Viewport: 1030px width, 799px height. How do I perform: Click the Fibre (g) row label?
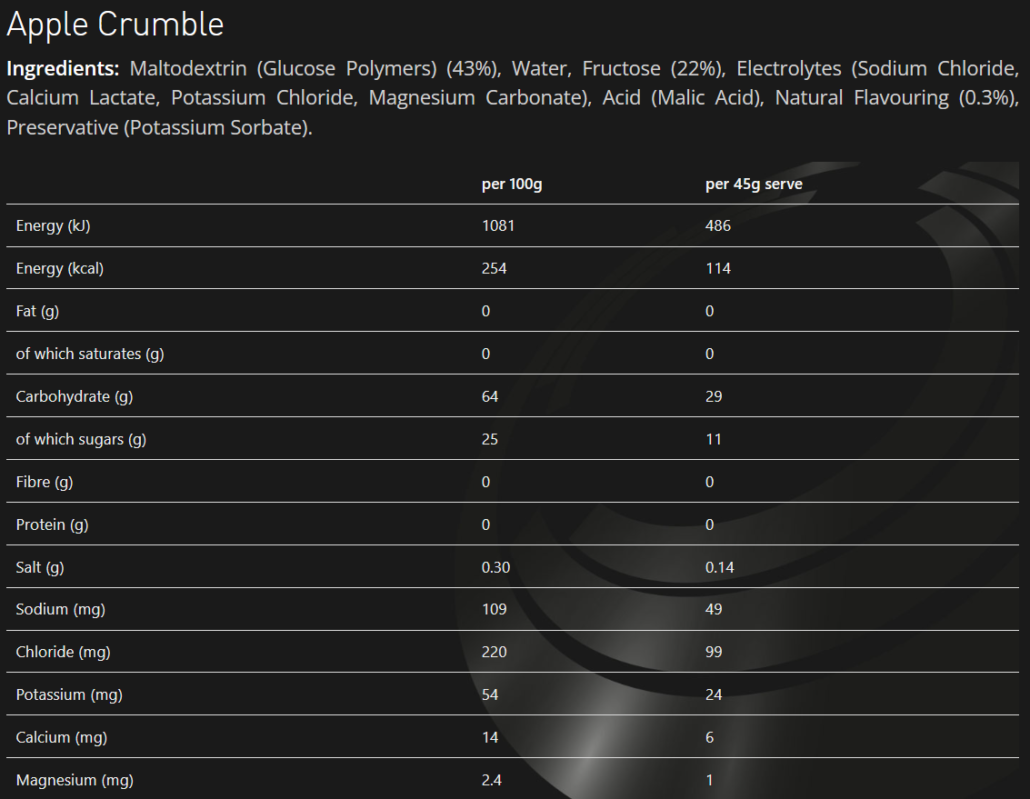(x=44, y=482)
